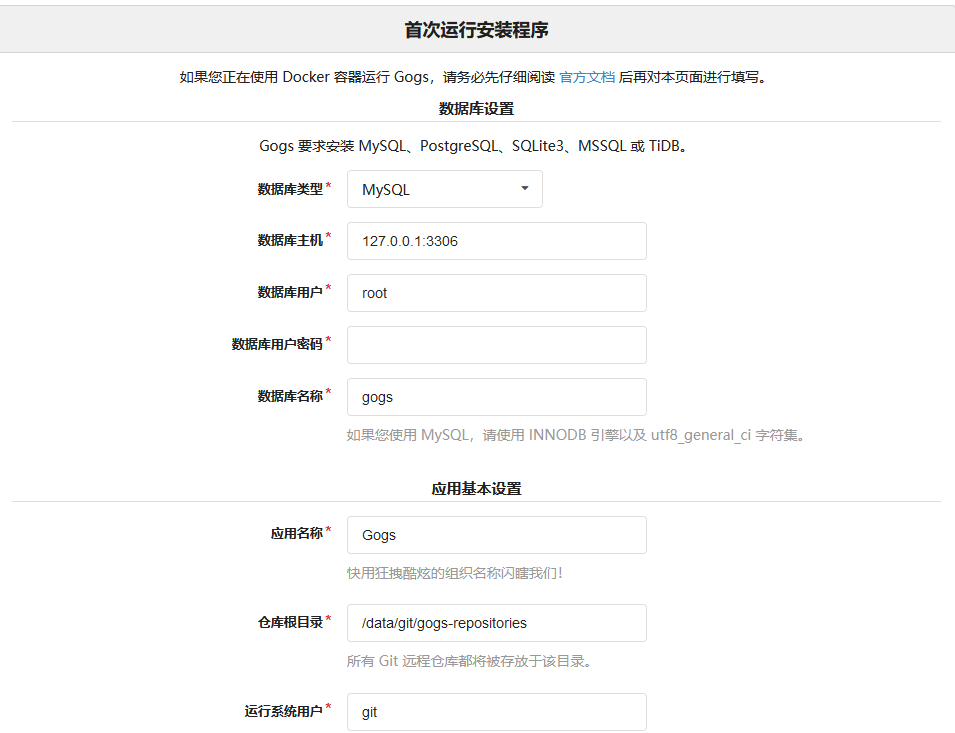Click the 数据库用户 label

[x=290, y=292]
